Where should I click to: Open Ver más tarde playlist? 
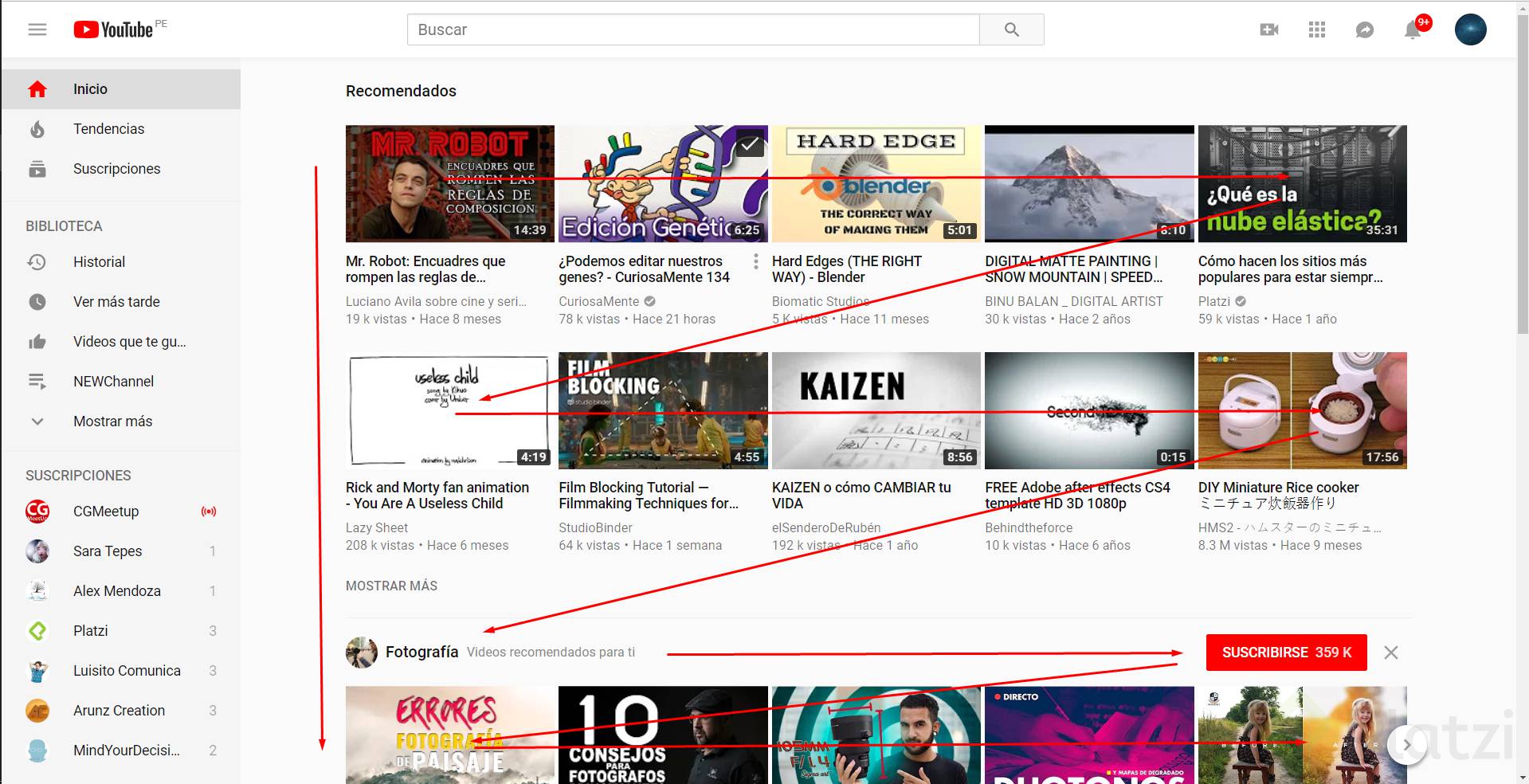pyautogui.click(x=120, y=302)
